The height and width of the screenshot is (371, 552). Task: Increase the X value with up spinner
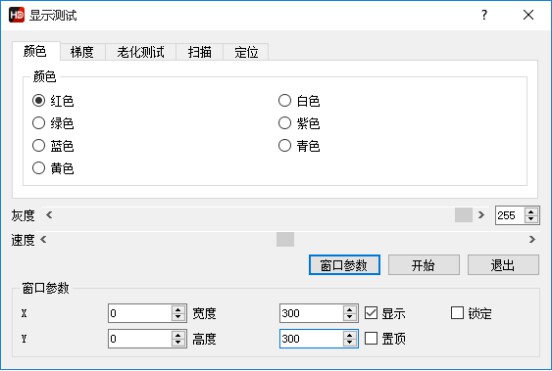[178, 309]
